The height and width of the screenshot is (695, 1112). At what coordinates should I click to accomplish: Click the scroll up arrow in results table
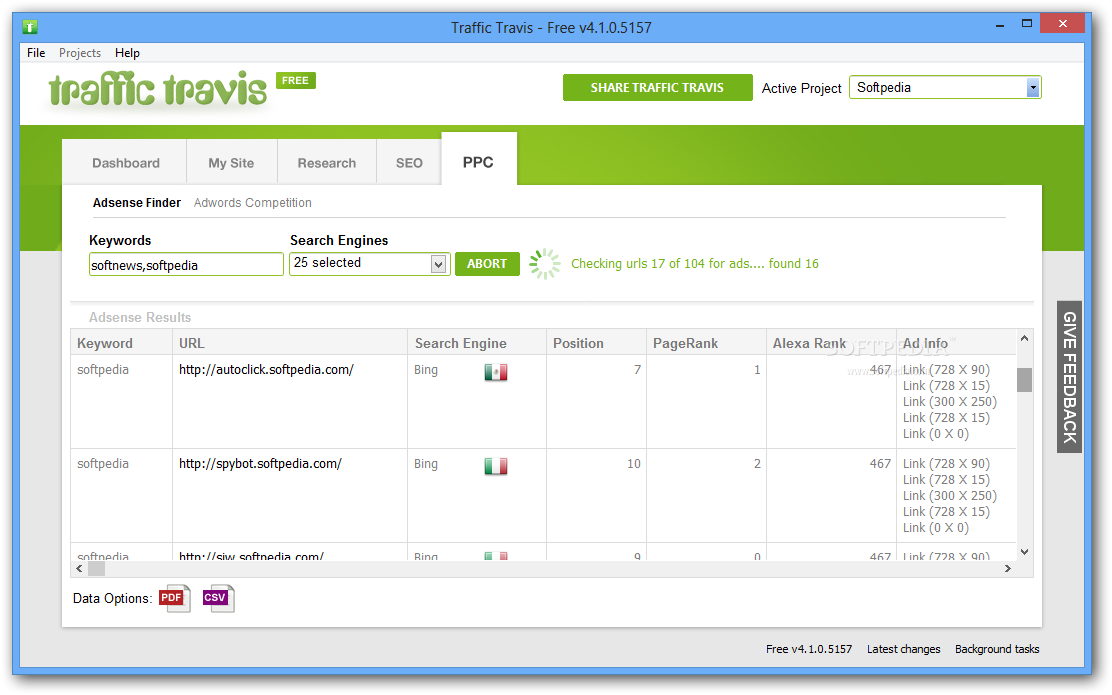tap(1024, 338)
